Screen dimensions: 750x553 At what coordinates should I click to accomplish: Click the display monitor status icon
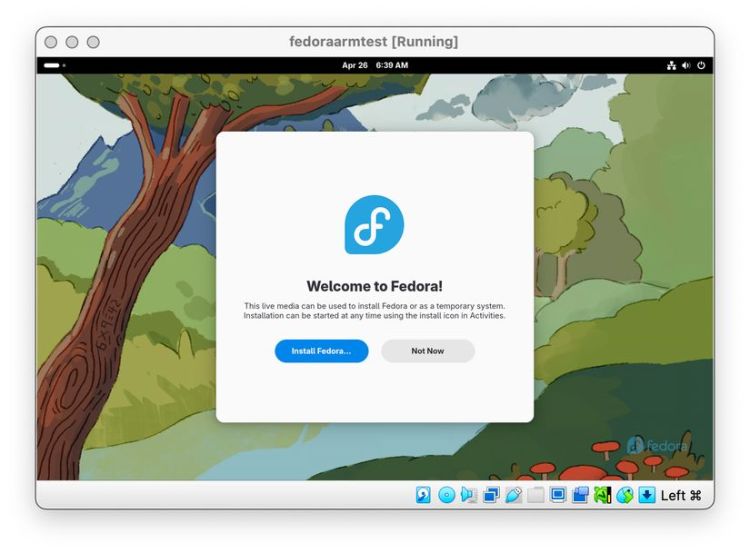click(558, 495)
